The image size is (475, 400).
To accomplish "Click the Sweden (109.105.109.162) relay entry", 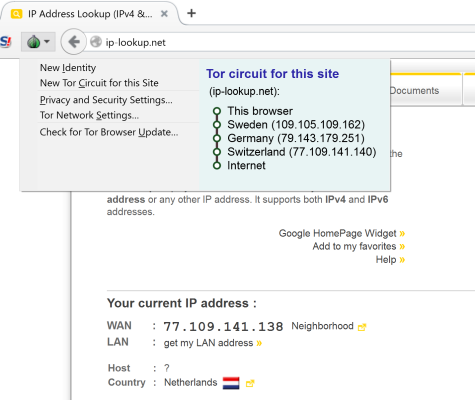I will pos(296,125).
